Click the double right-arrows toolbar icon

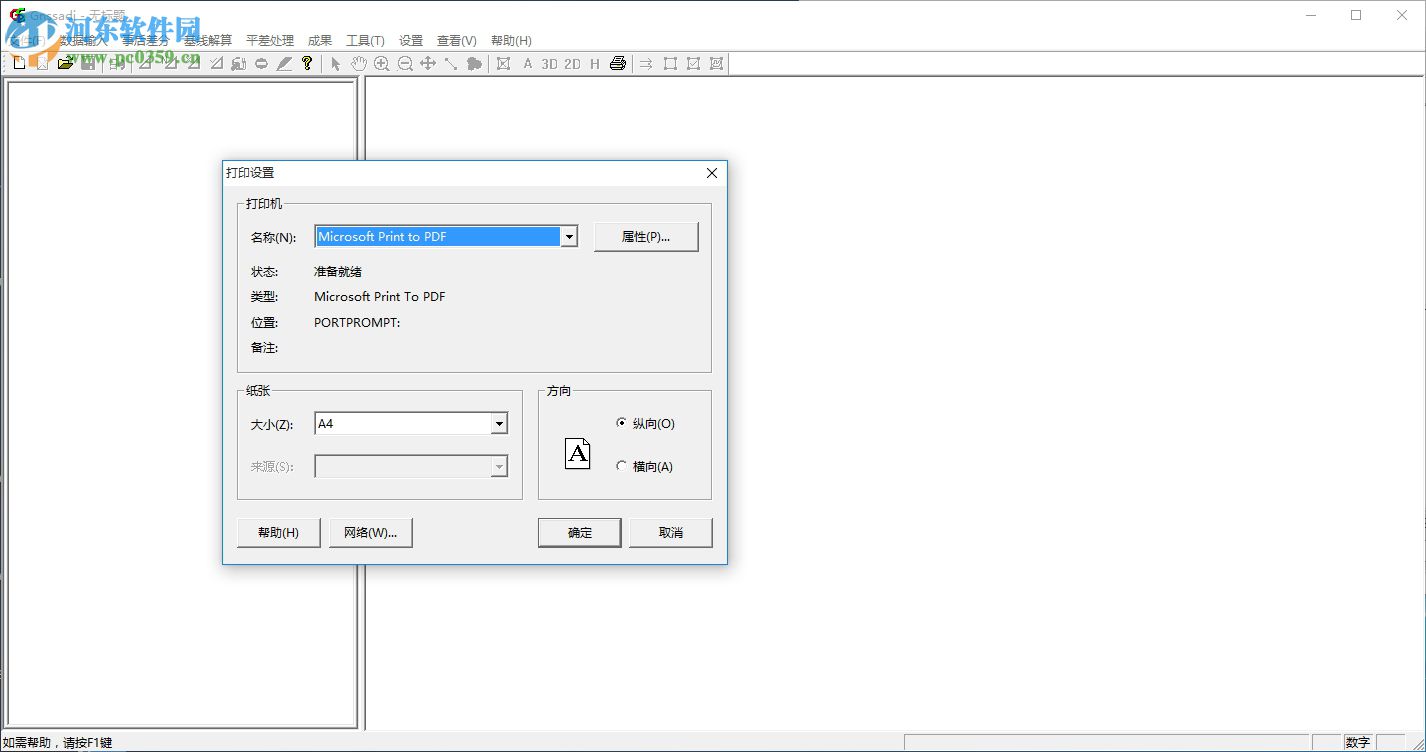[646, 63]
